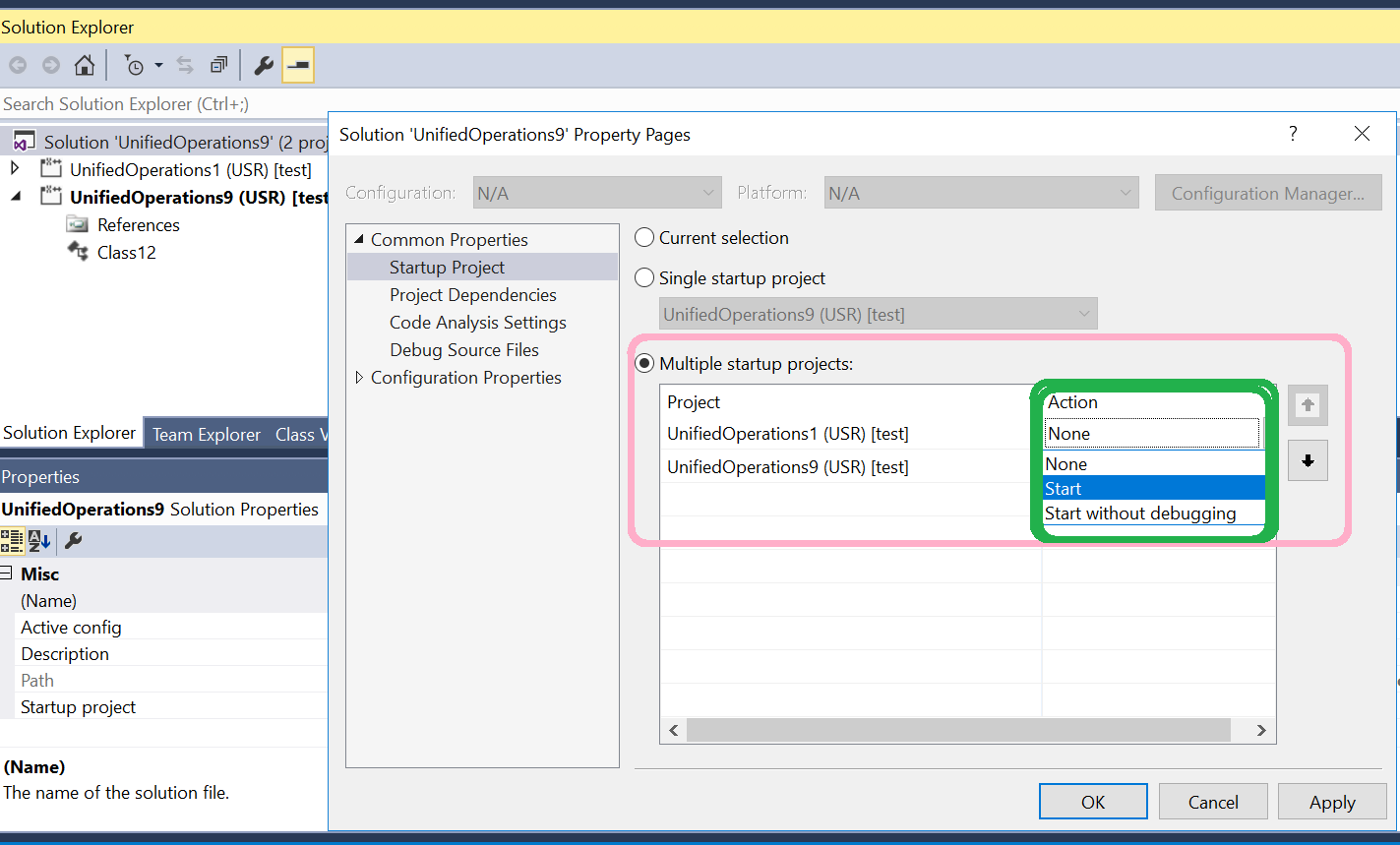Switch to the Team Explorer tab
The image size is (1400, 845).
[207, 434]
